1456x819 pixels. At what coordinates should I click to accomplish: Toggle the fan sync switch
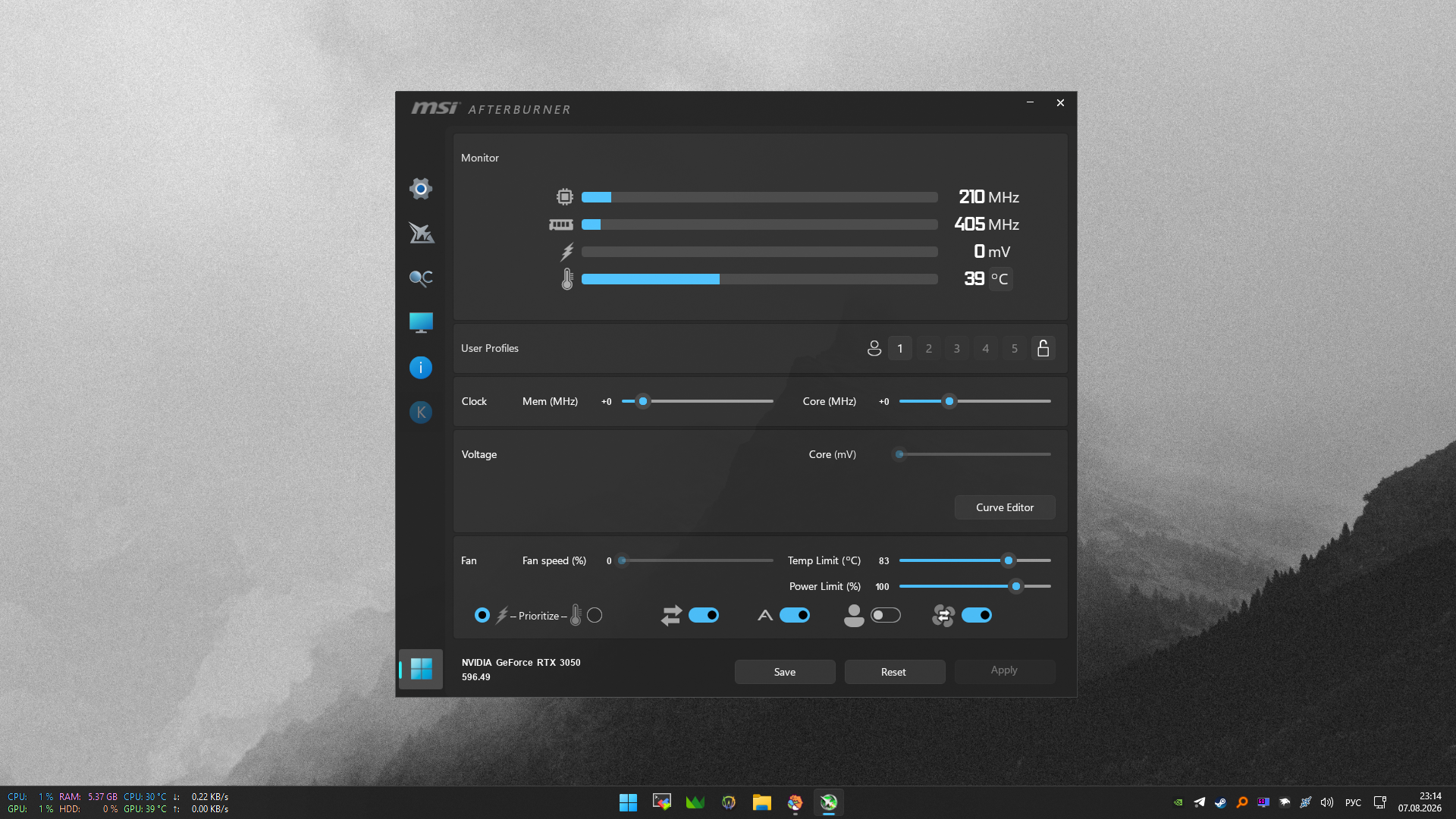point(977,615)
